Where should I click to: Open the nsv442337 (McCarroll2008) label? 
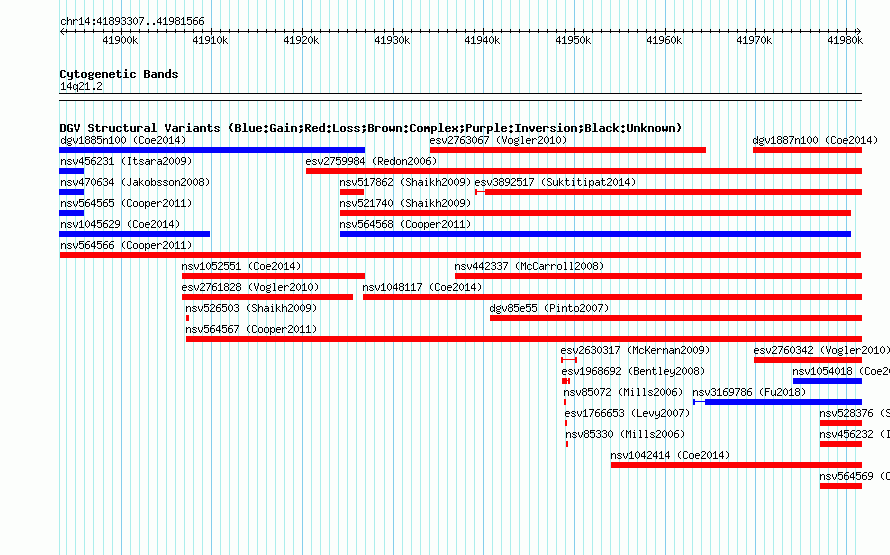(x=529, y=266)
